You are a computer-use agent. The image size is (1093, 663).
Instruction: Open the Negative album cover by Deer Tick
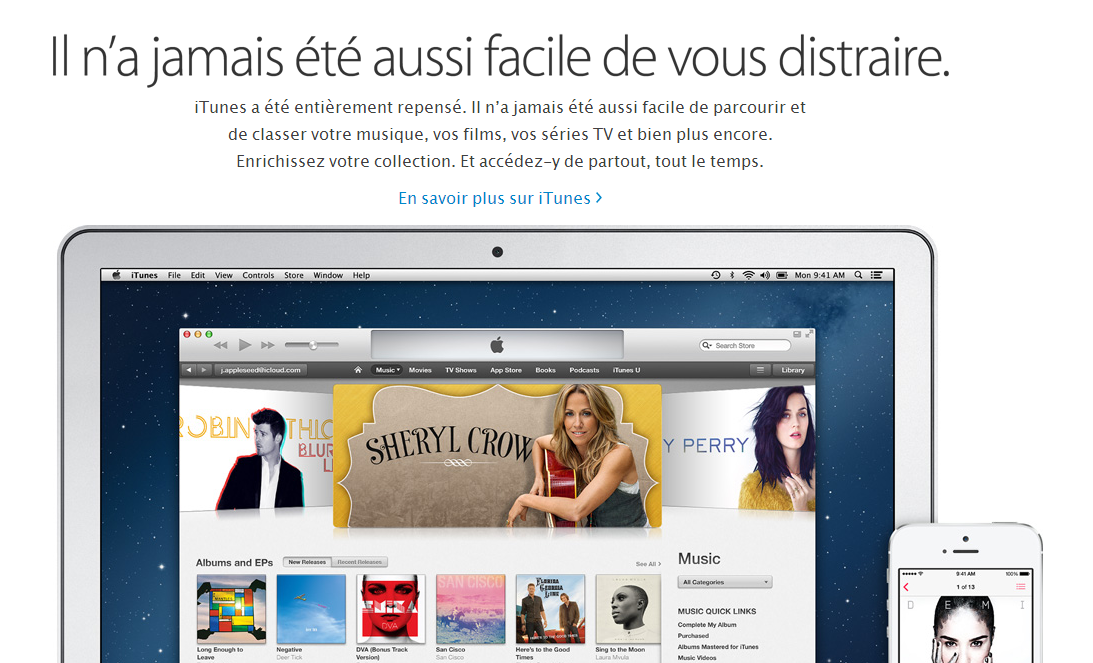tap(311, 609)
